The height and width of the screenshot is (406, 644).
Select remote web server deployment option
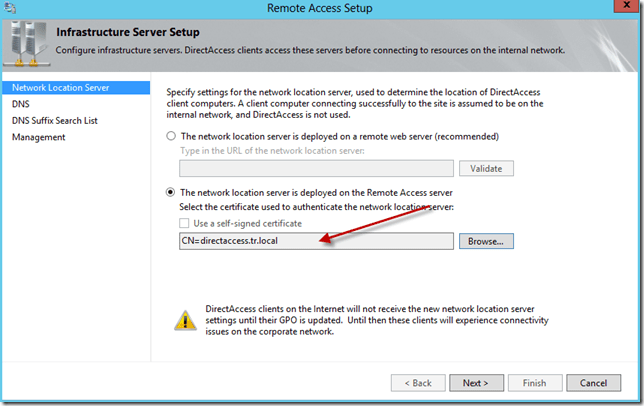coord(171,136)
